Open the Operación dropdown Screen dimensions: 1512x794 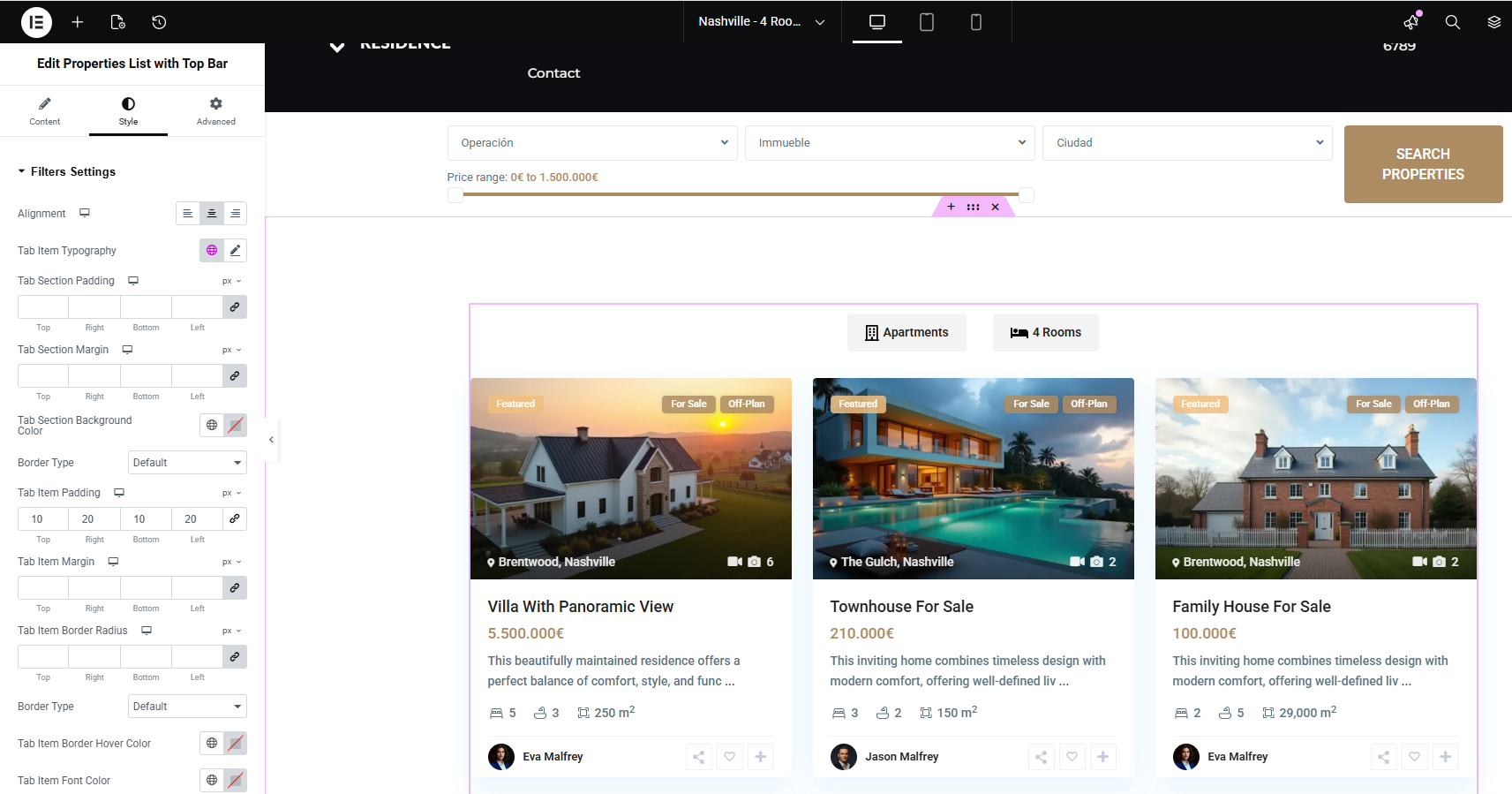point(591,143)
